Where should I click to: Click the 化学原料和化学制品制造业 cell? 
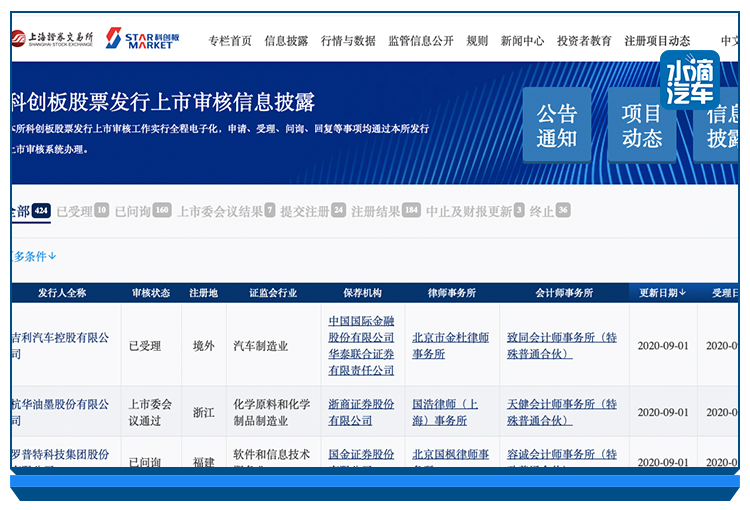coord(271,412)
